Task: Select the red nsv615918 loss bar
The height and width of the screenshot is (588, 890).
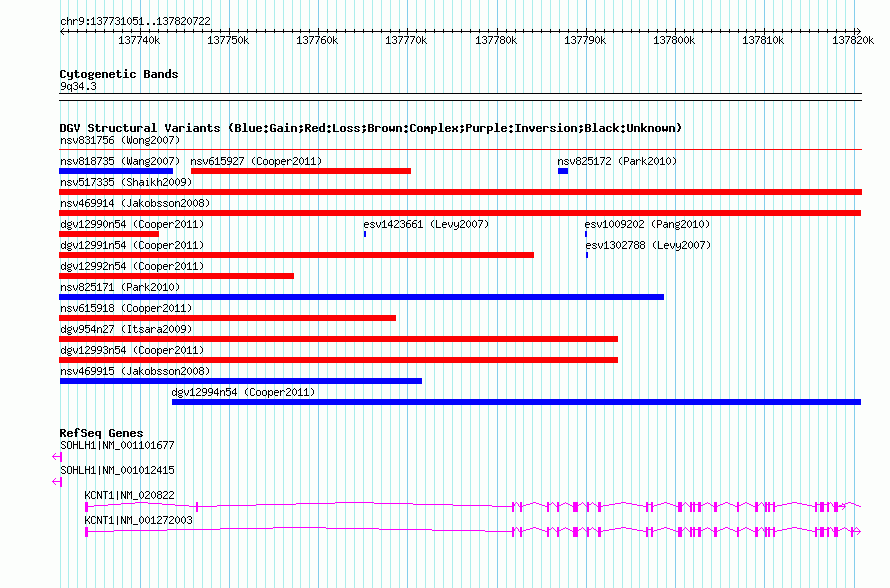Action: 228,318
